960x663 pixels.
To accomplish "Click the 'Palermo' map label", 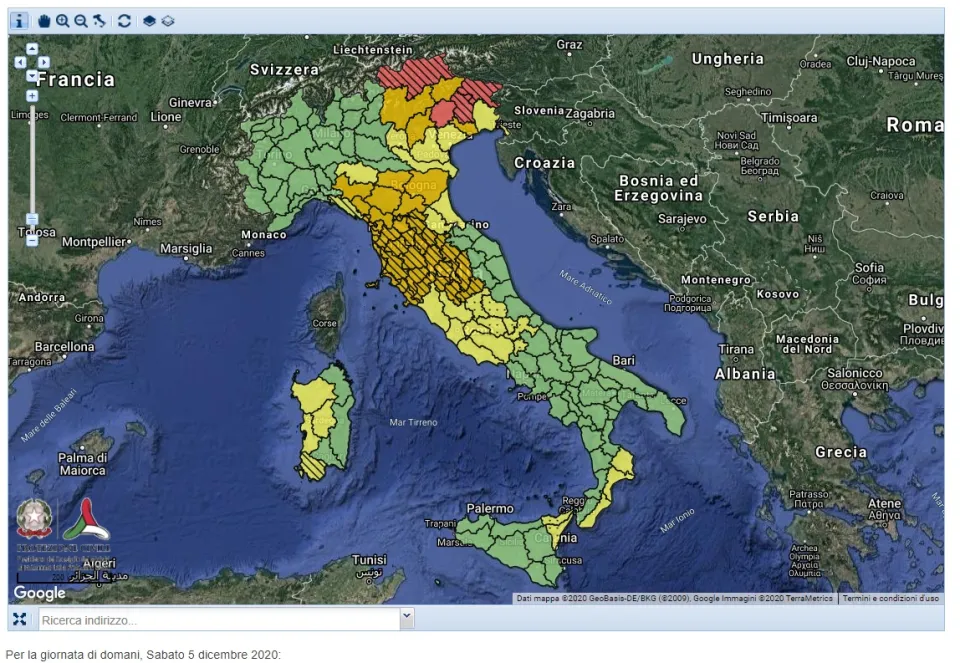I will 490,509.
